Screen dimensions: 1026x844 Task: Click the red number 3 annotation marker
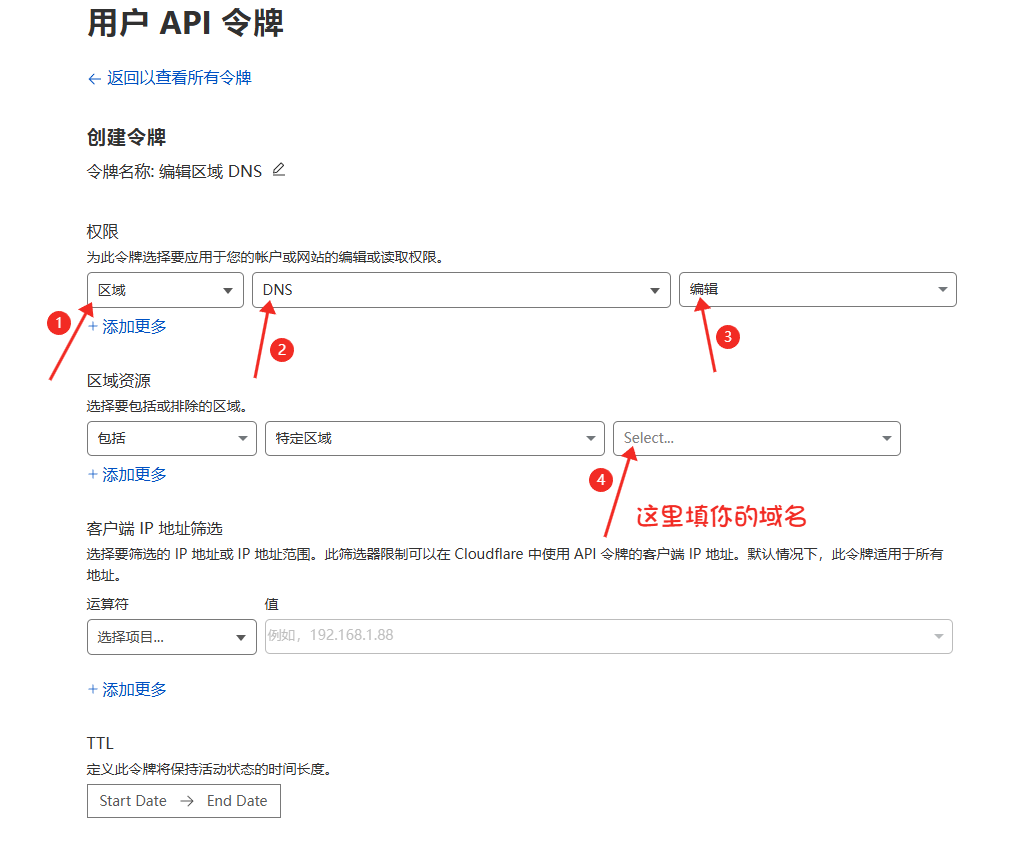(x=727, y=337)
